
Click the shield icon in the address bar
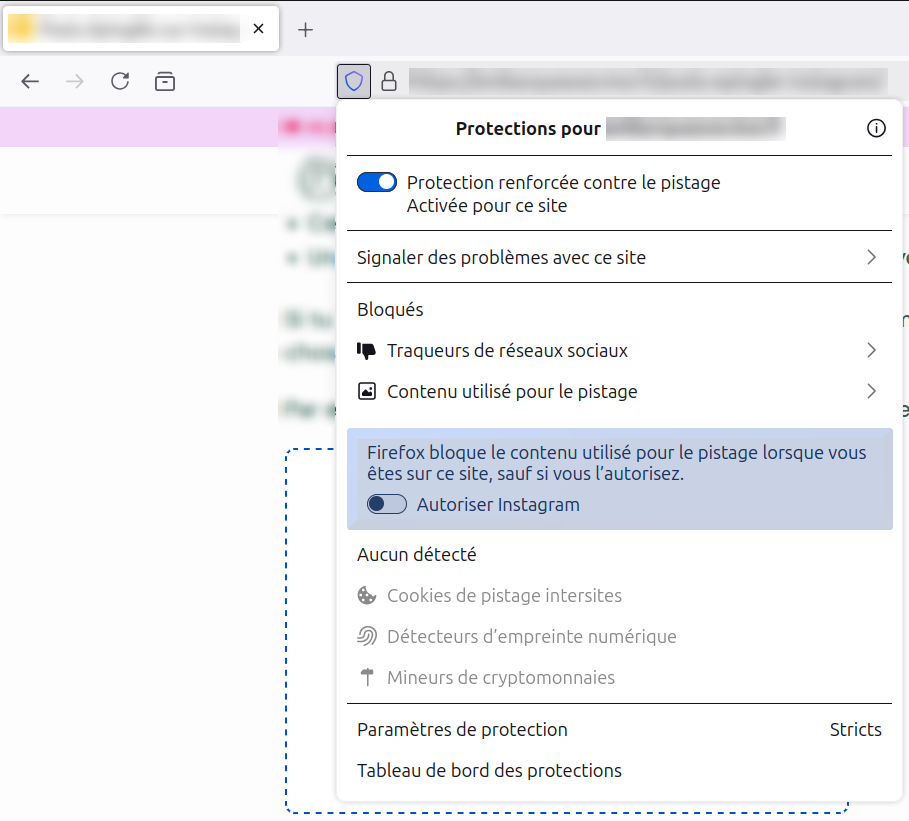click(x=353, y=81)
